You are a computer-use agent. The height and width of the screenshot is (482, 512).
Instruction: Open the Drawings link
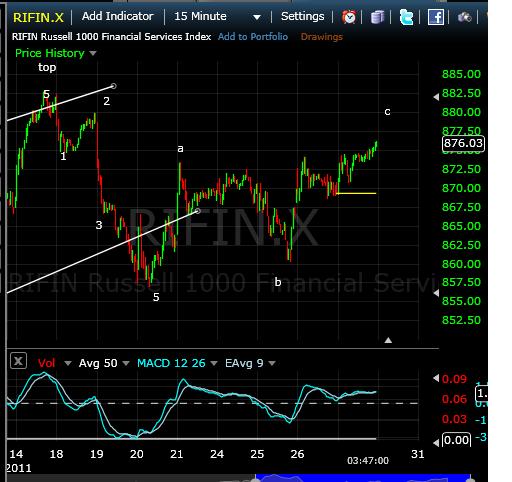point(322,37)
